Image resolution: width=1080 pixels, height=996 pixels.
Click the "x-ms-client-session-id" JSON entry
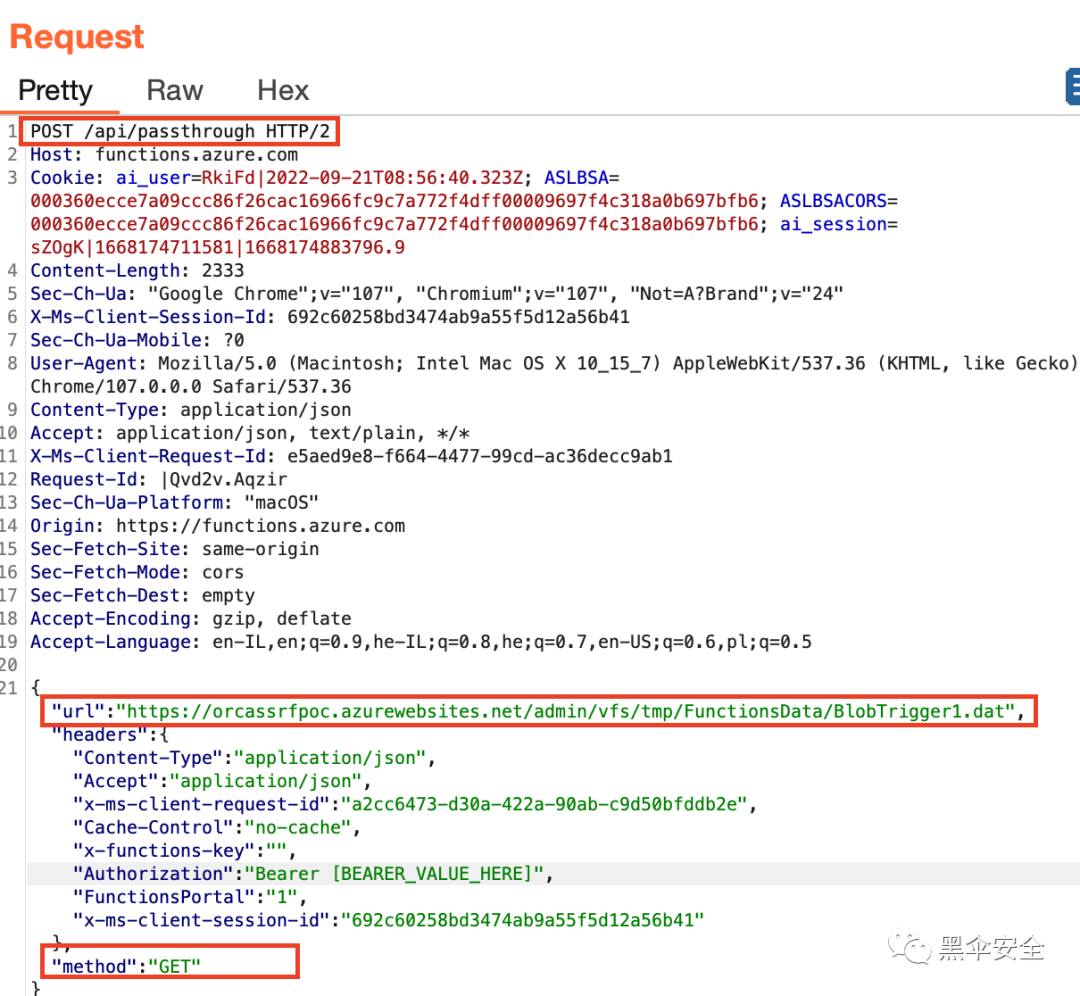(388, 920)
